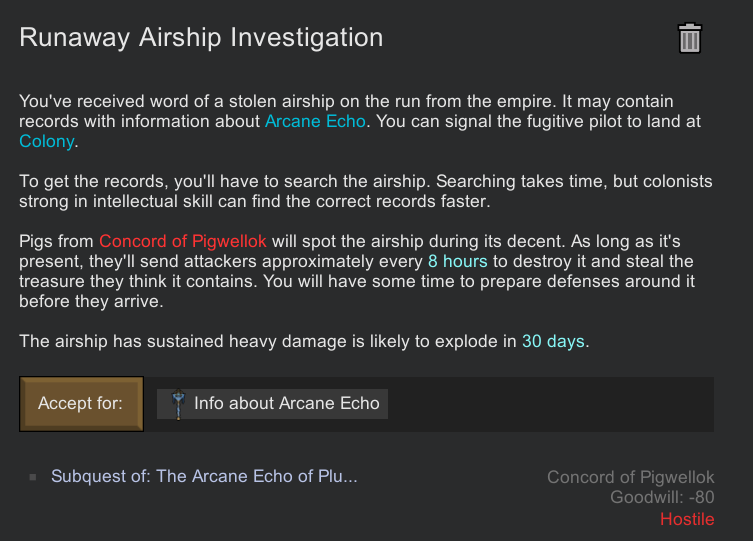Click the heavy damage explosion warning sentence

(x=270, y=341)
